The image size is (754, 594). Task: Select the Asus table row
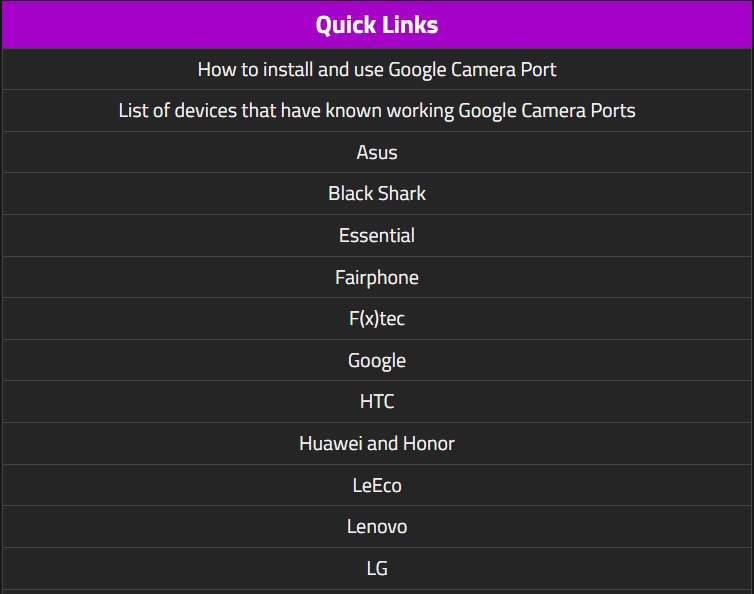tap(377, 152)
